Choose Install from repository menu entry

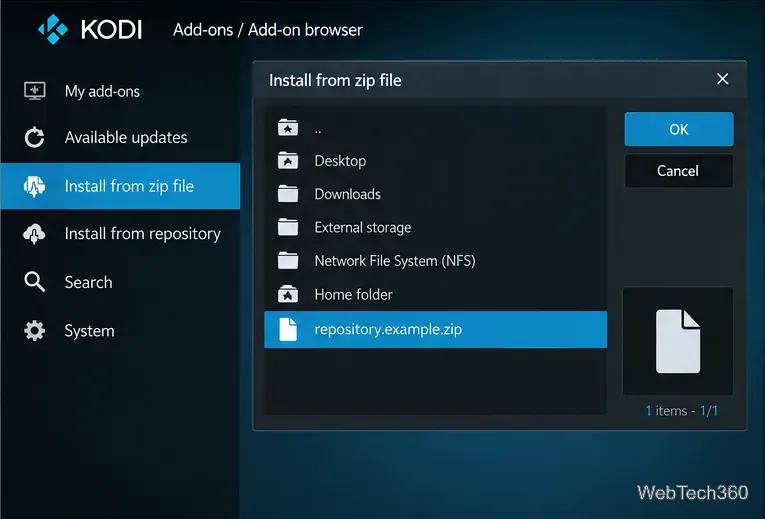pyautogui.click(x=120, y=234)
